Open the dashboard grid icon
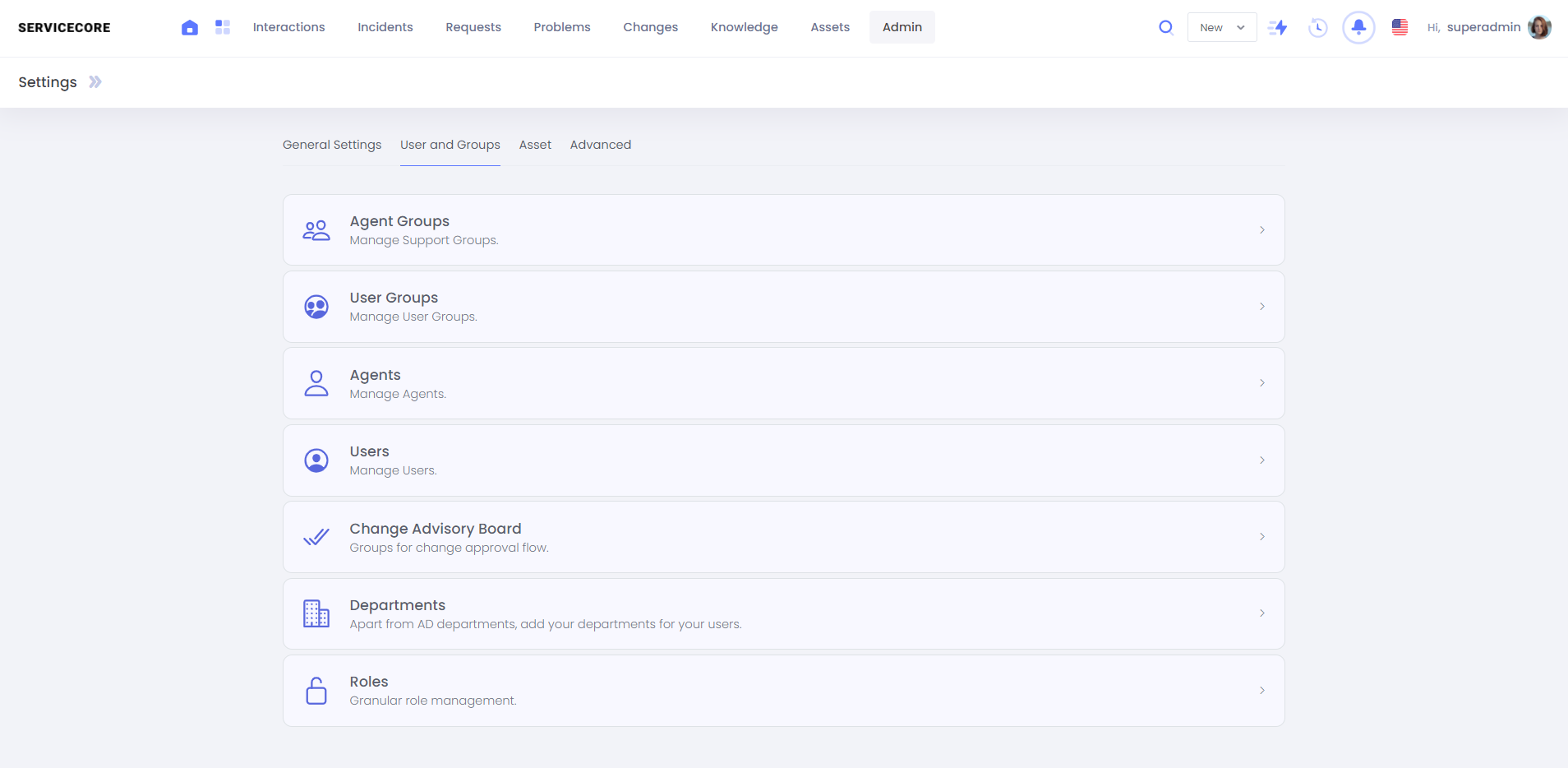The width and height of the screenshot is (1568, 768). click(x=223, y=27)
